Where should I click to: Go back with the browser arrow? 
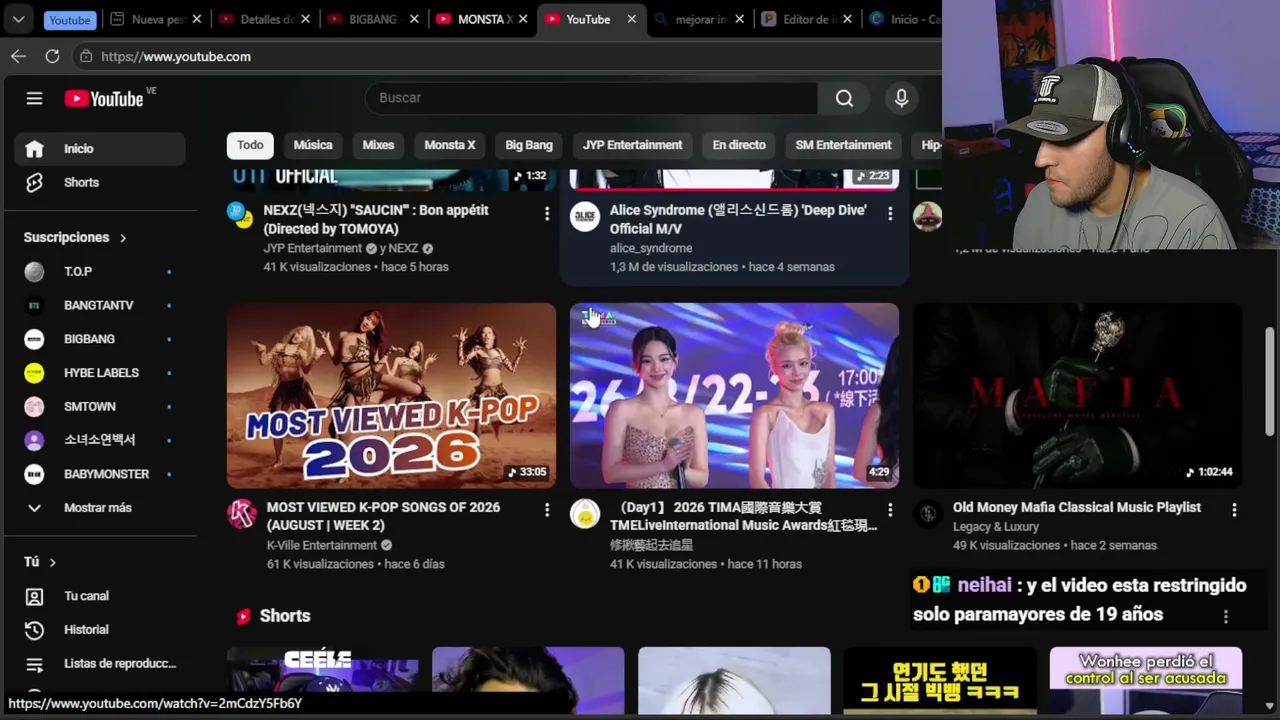[18, 57]
